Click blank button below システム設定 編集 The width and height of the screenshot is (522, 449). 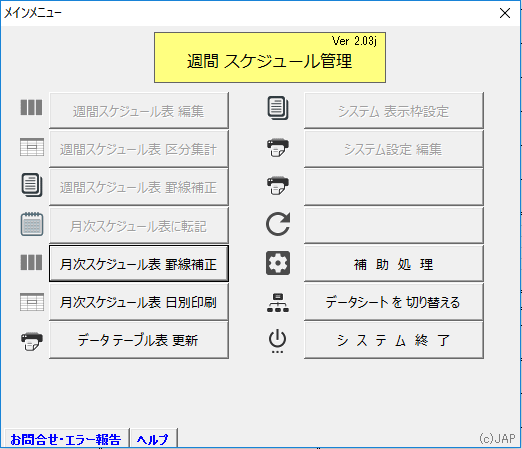click(x=394, y=187)
